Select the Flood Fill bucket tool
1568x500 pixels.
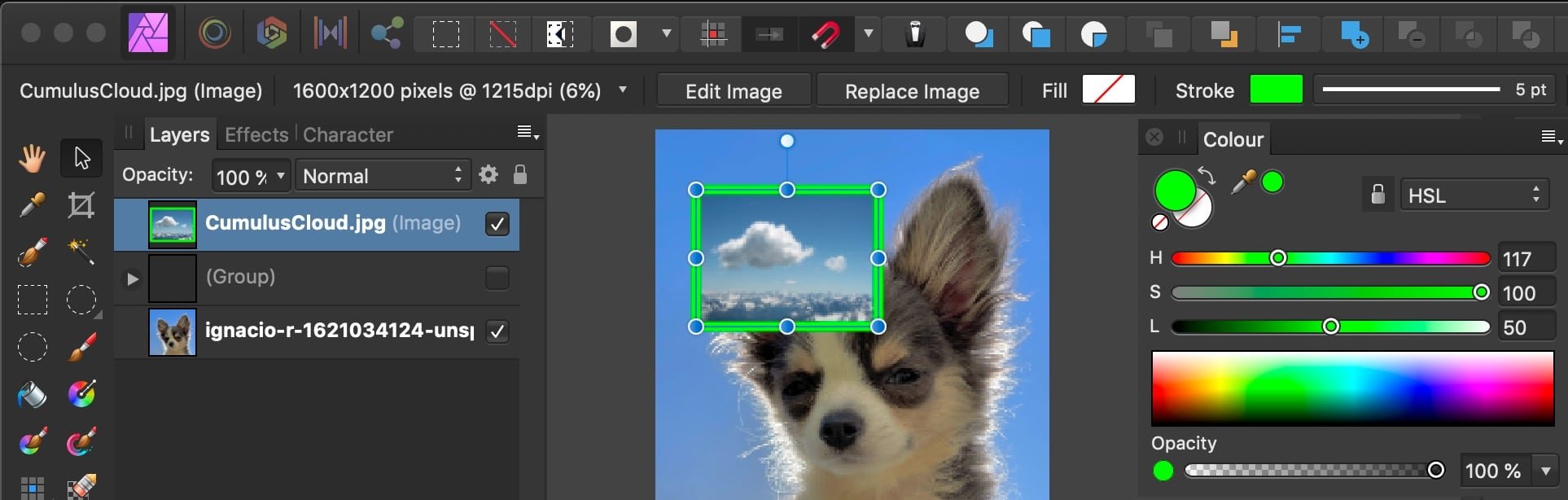33,395
